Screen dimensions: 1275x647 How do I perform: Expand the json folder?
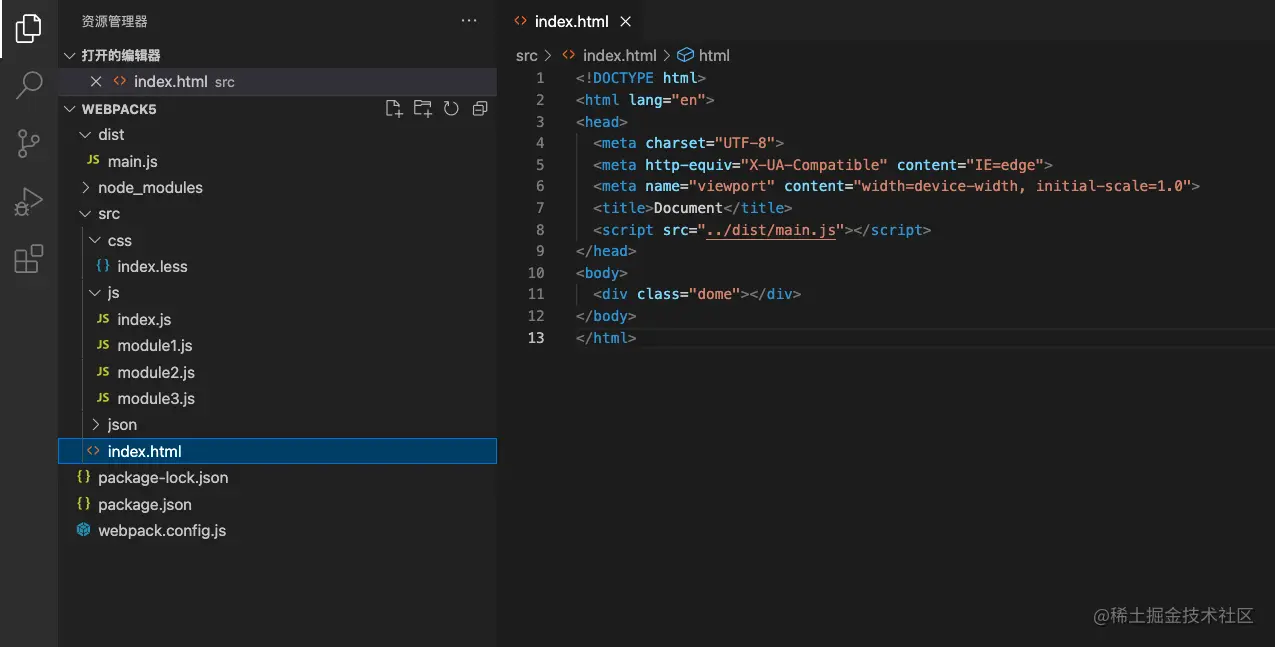point(277,425)
